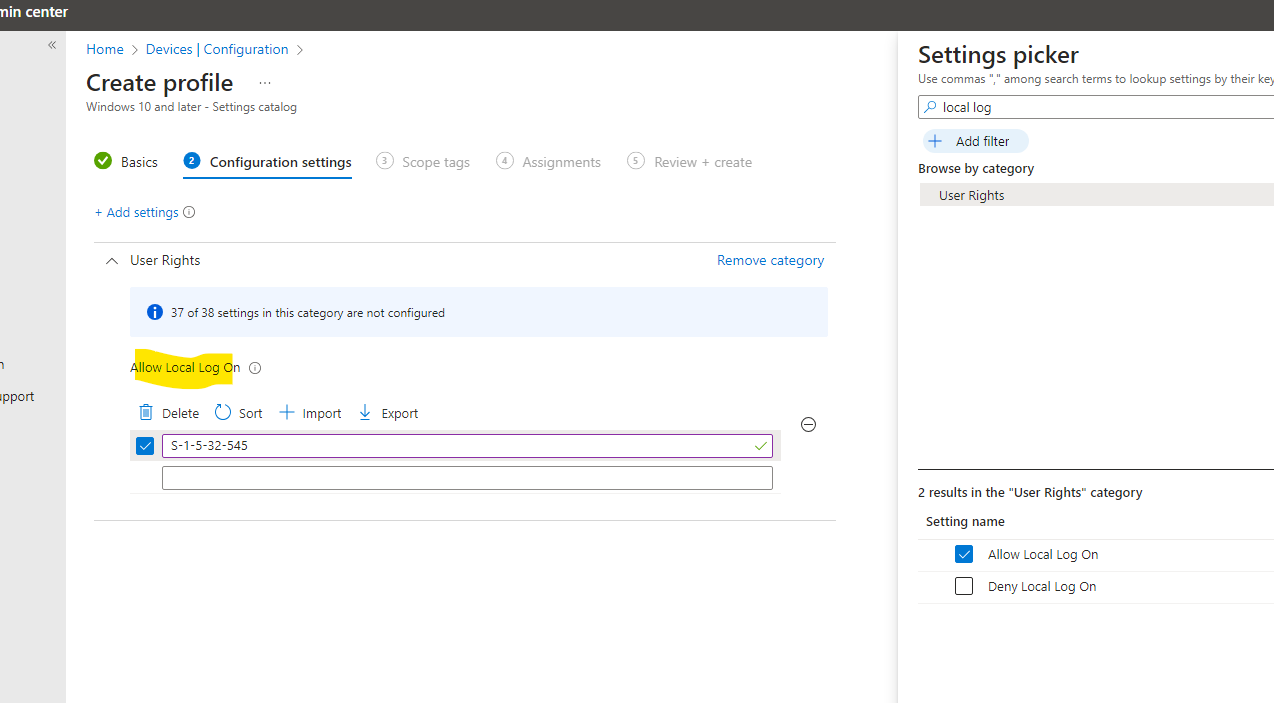Collapse the User Rights category chevron
The height and width of the screenshot is (703, 1274).
point(111,261)
